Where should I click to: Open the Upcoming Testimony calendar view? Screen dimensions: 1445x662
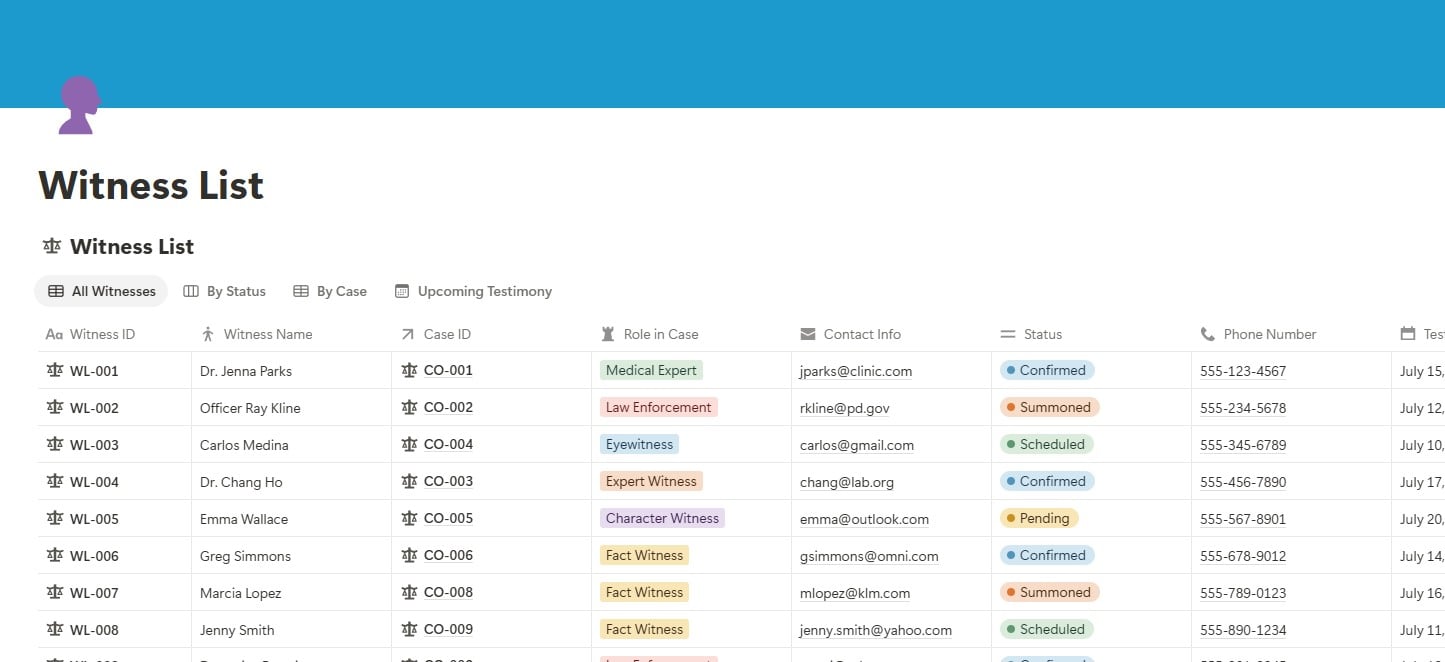[x=473, y=291]
